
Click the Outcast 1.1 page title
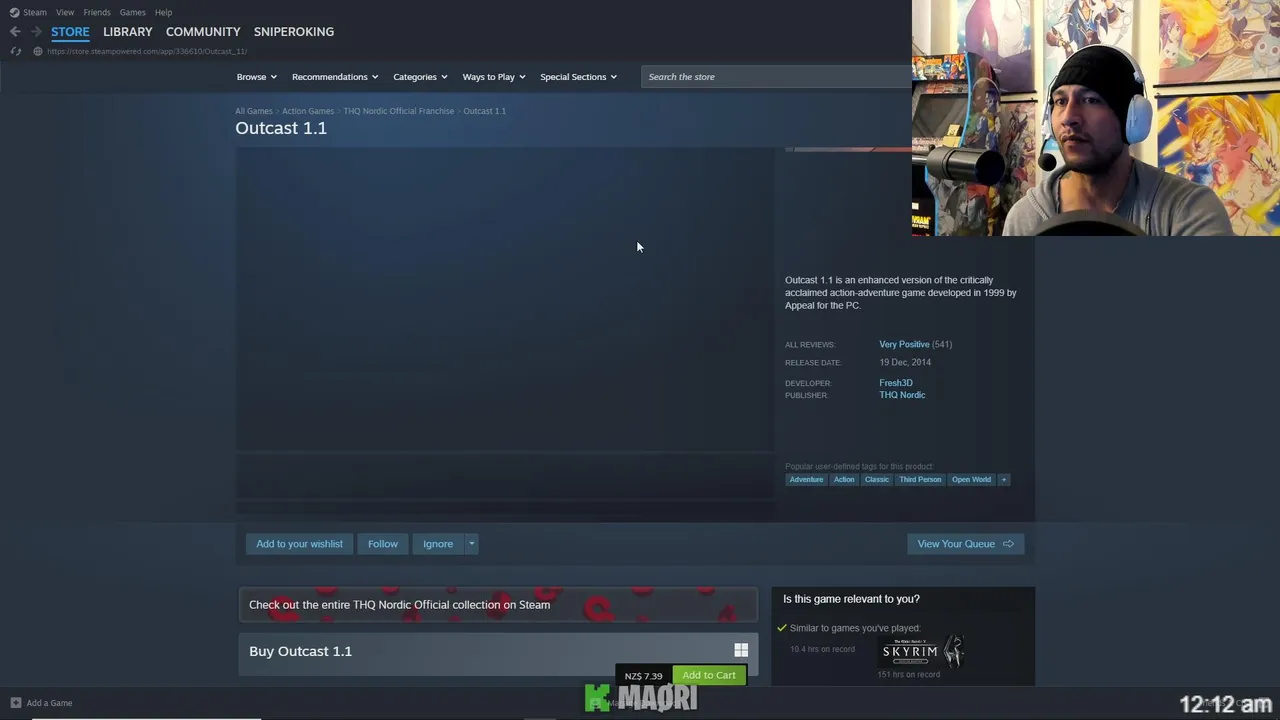pos(281,128)
